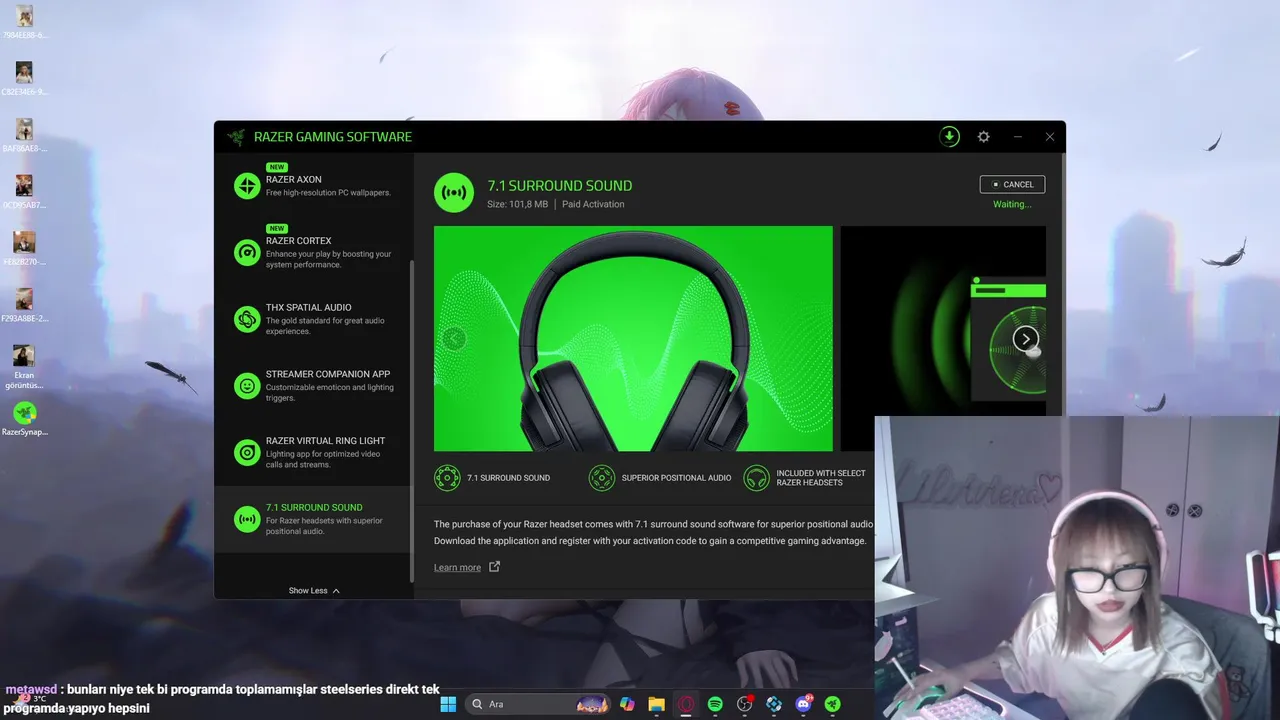Screen dimensions: 1280x720
Task: Click the Razer Axon module icon
Action: pos(247,185)
